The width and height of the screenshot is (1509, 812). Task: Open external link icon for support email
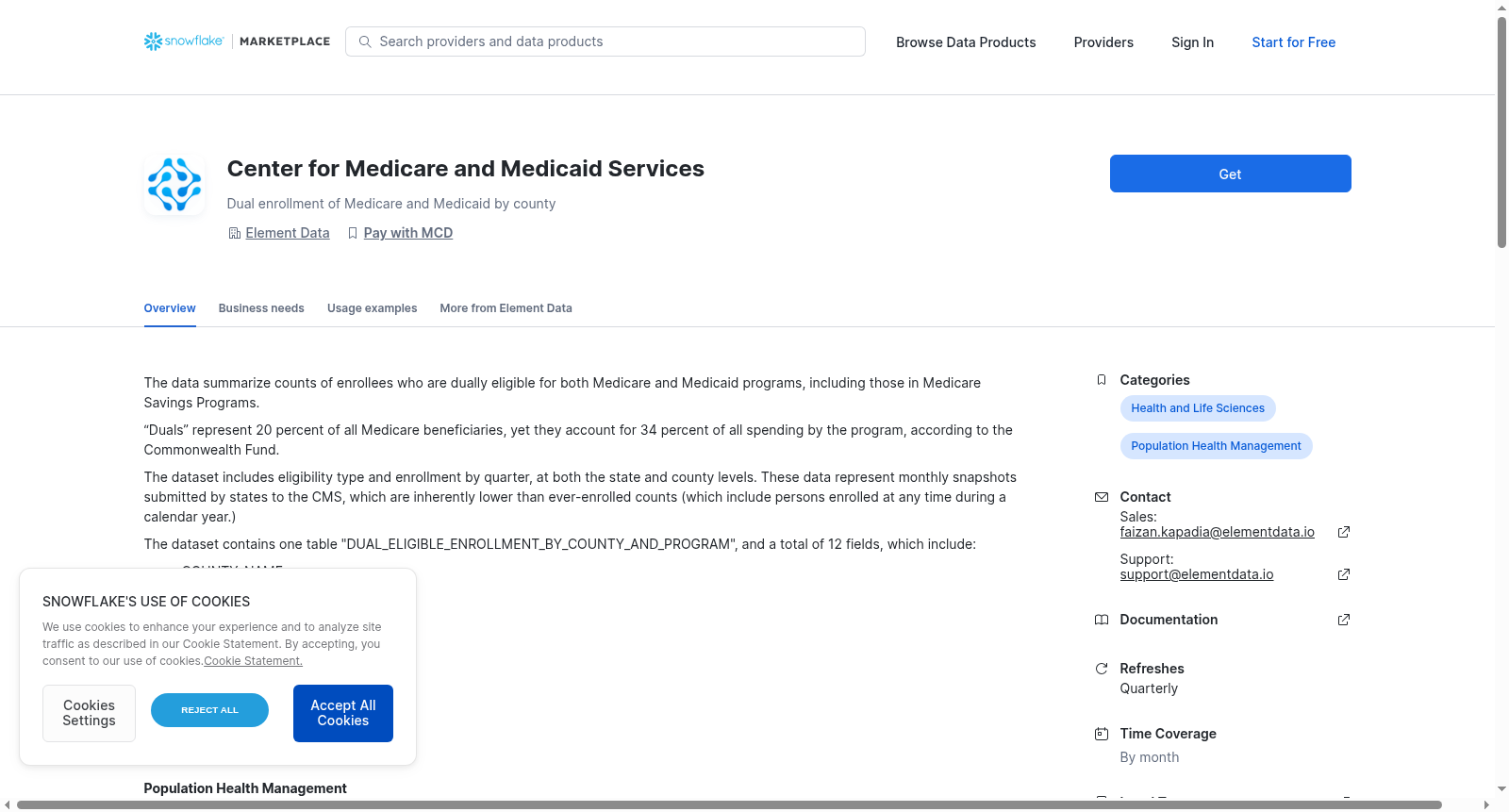1344,574
